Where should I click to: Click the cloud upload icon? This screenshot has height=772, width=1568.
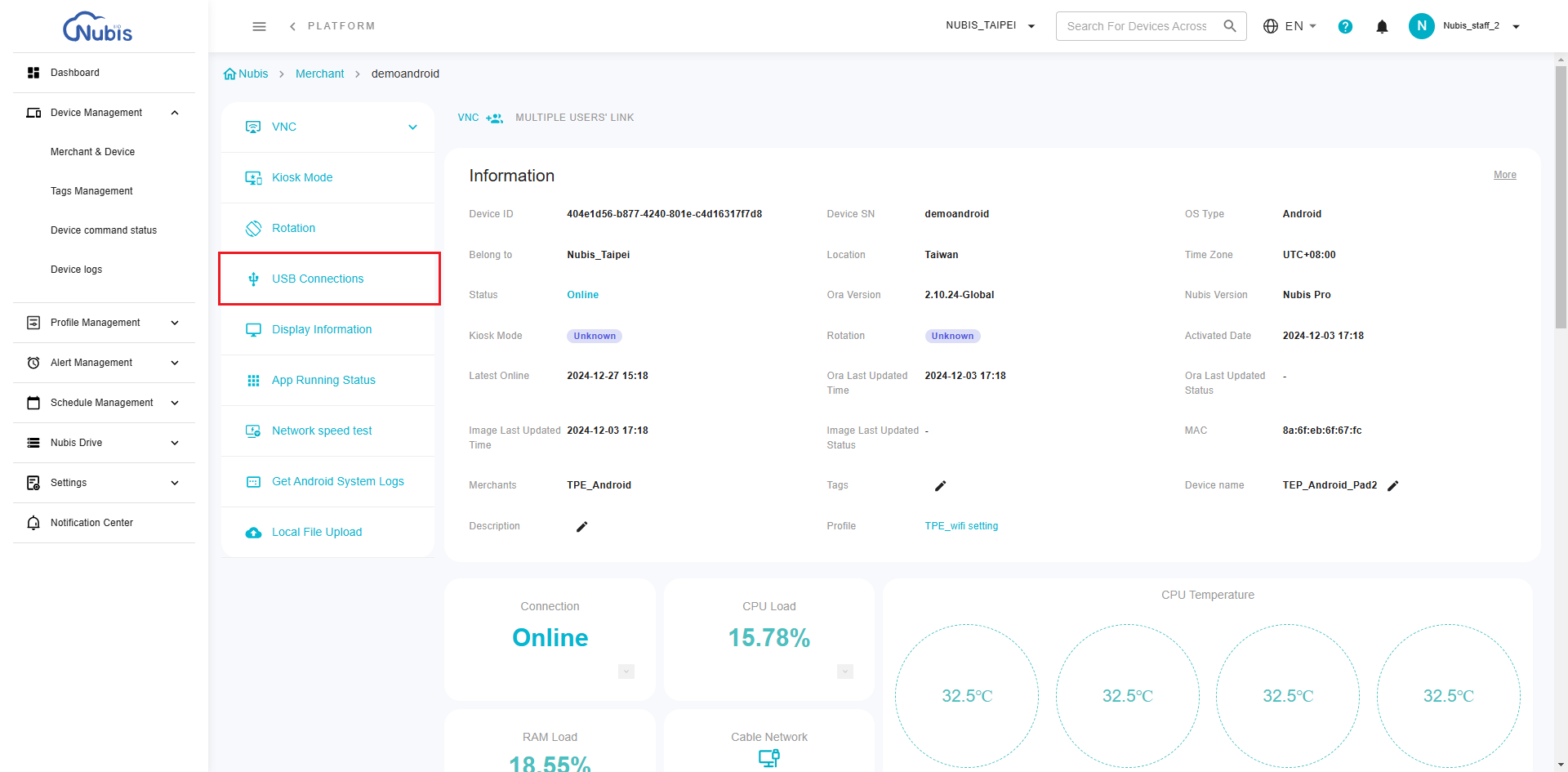253,533
